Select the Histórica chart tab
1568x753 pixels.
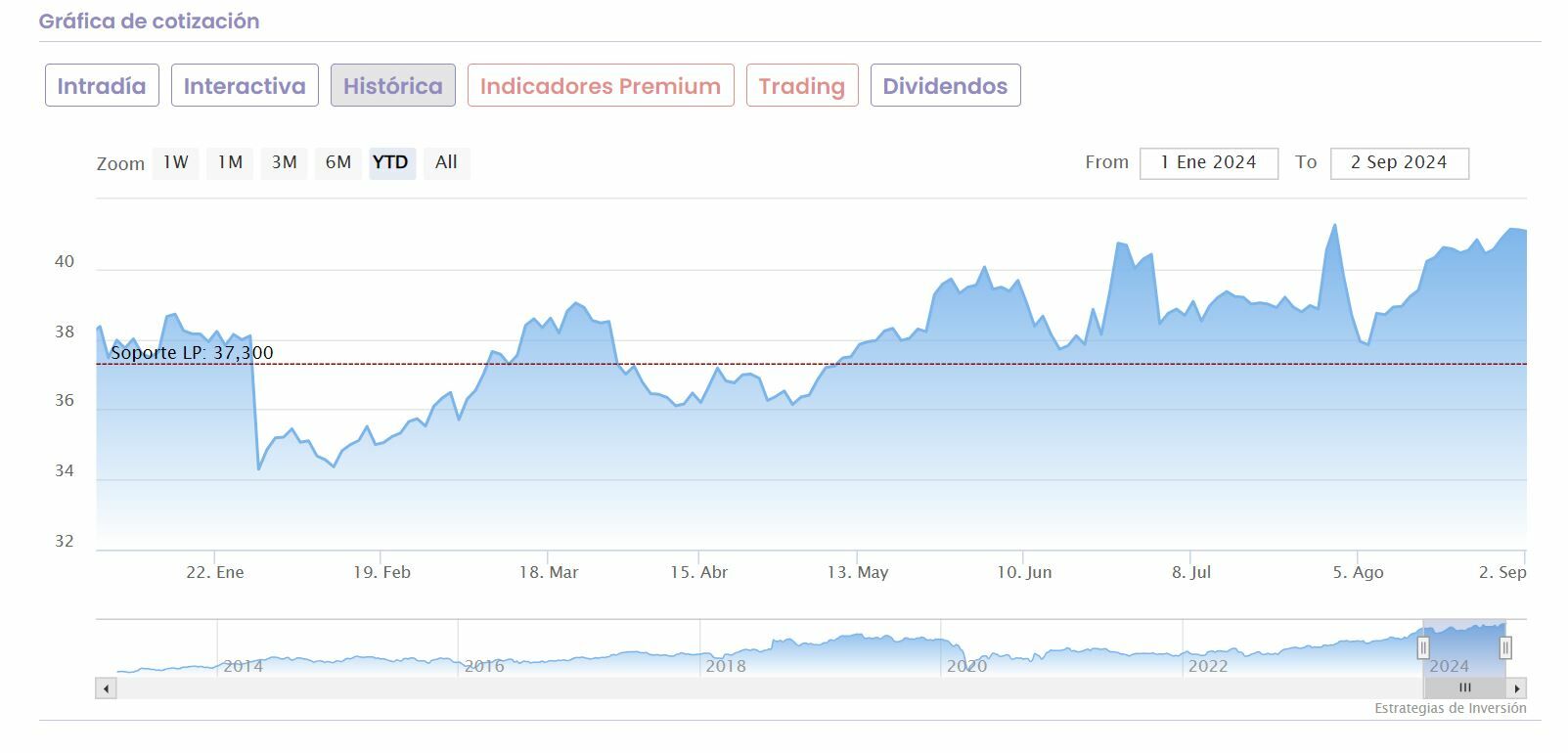(x=393, y=86)
